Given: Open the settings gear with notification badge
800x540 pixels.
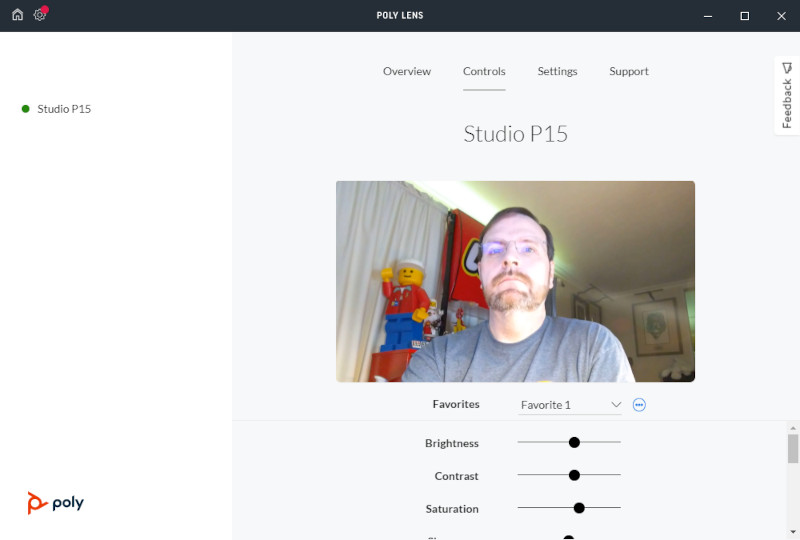Looking at the screenshot, I should pyautogui.click(x=40, y=14).
